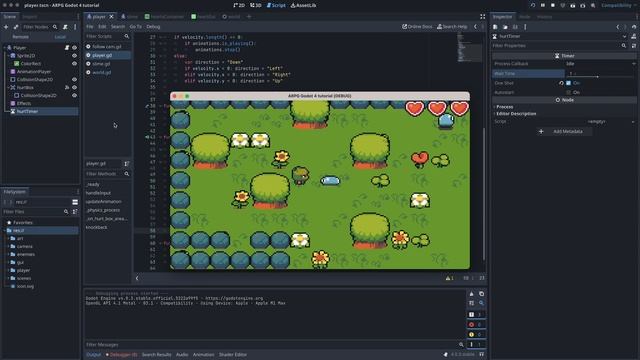
Task: Open the Compatibility renderer dropdown
Action: [x=618, y=5]
